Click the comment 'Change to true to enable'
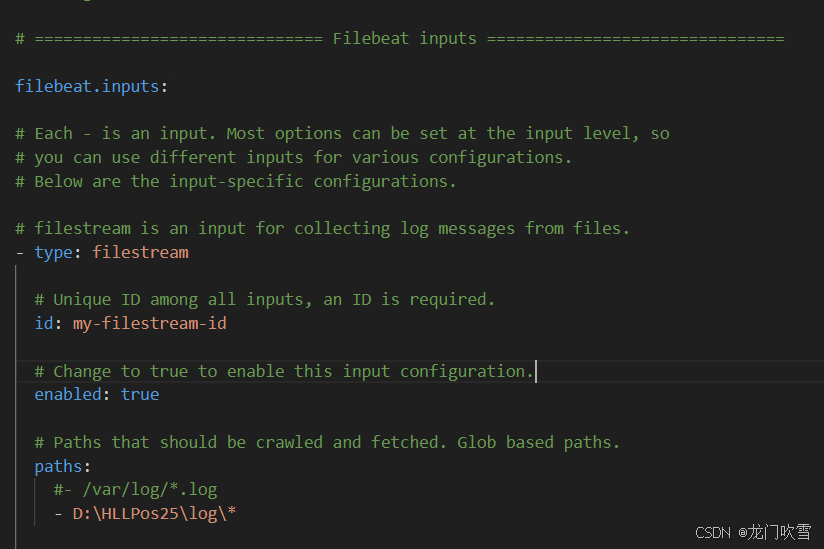 [284, 371]
